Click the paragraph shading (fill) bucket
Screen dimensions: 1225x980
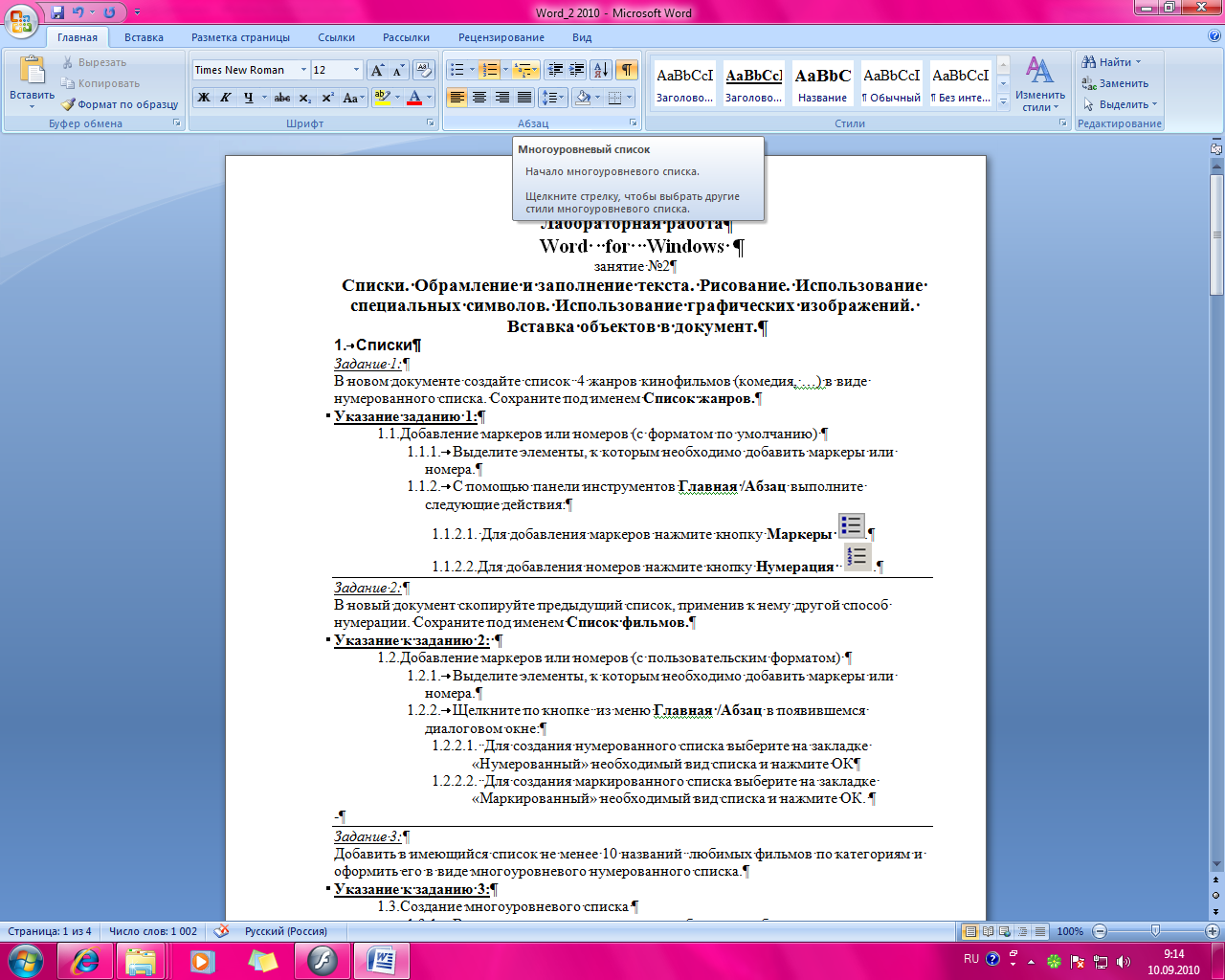coord(582,98)
